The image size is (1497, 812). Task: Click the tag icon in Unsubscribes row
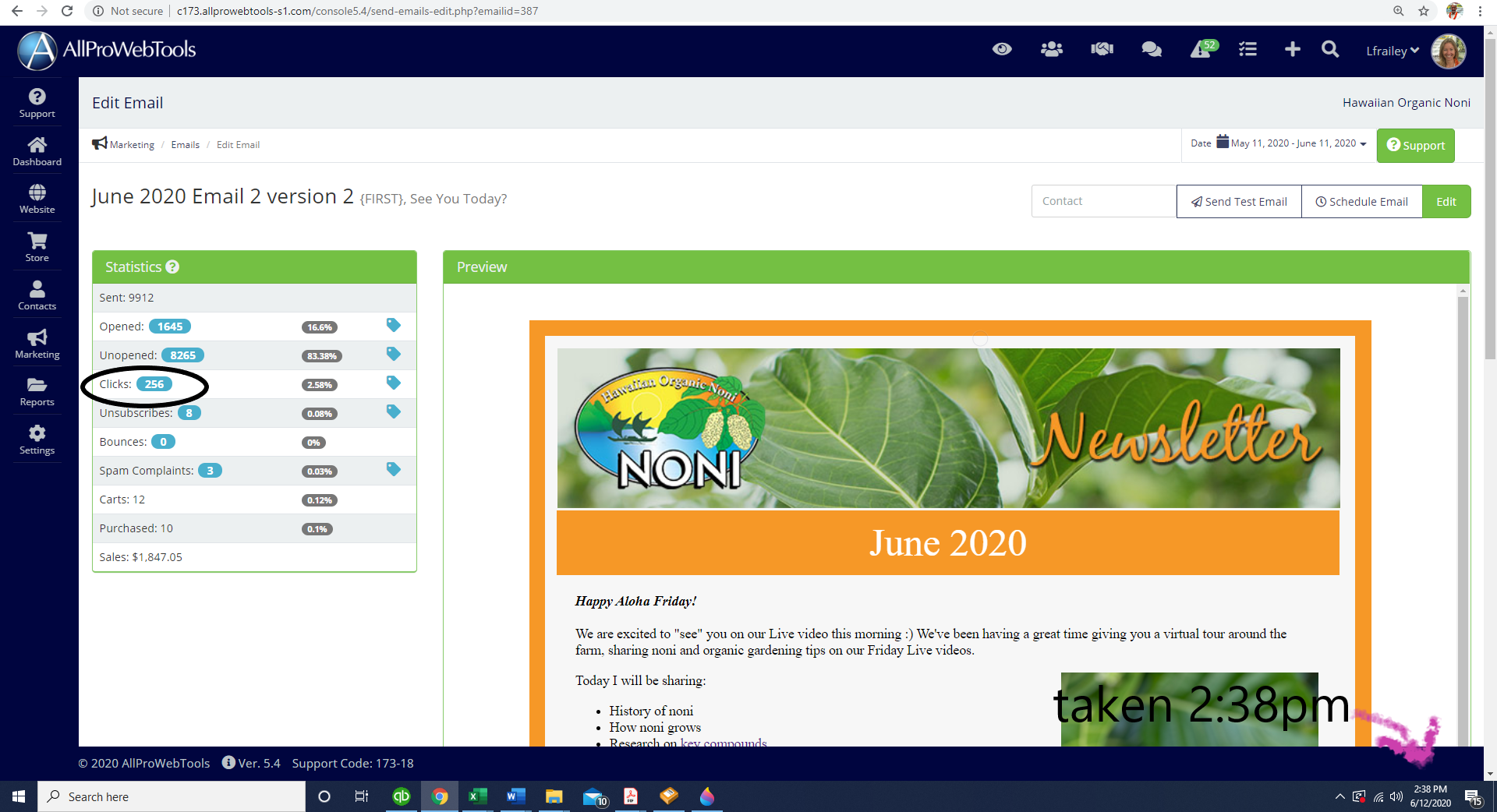tap(394, 411)
